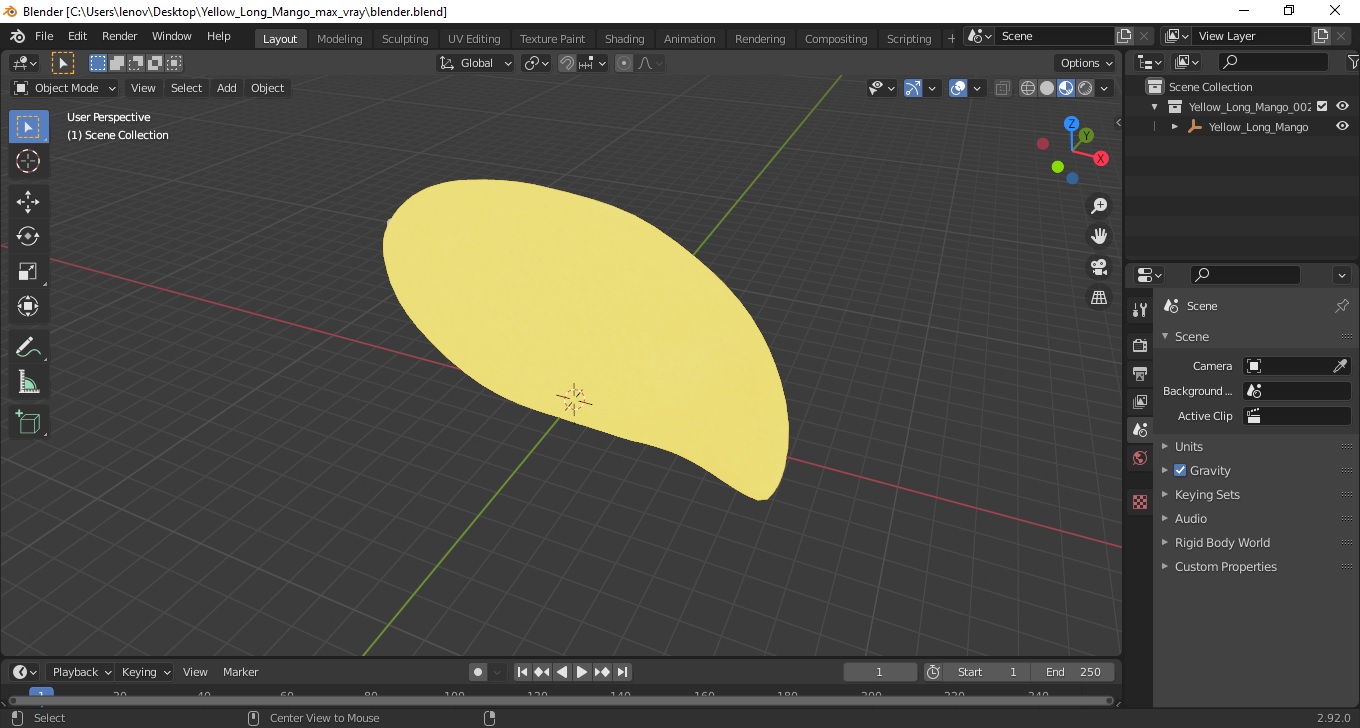The width and height of the screenshot is (1360, 728).
Task: Click the Tweak select tool icon in header
Action: [x=63, y=63]
